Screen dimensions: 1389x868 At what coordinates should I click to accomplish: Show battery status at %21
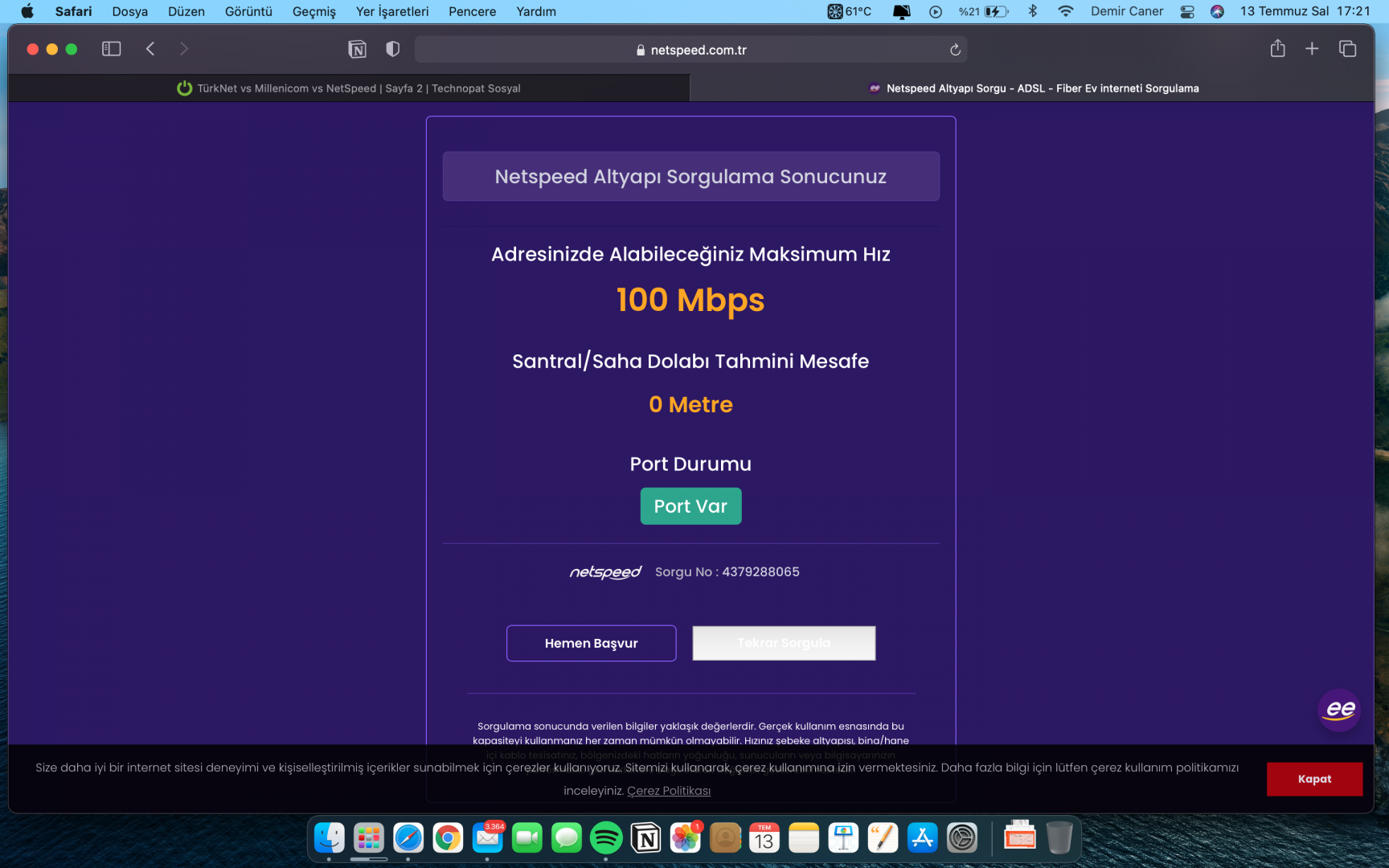click(x=983, y=11)
